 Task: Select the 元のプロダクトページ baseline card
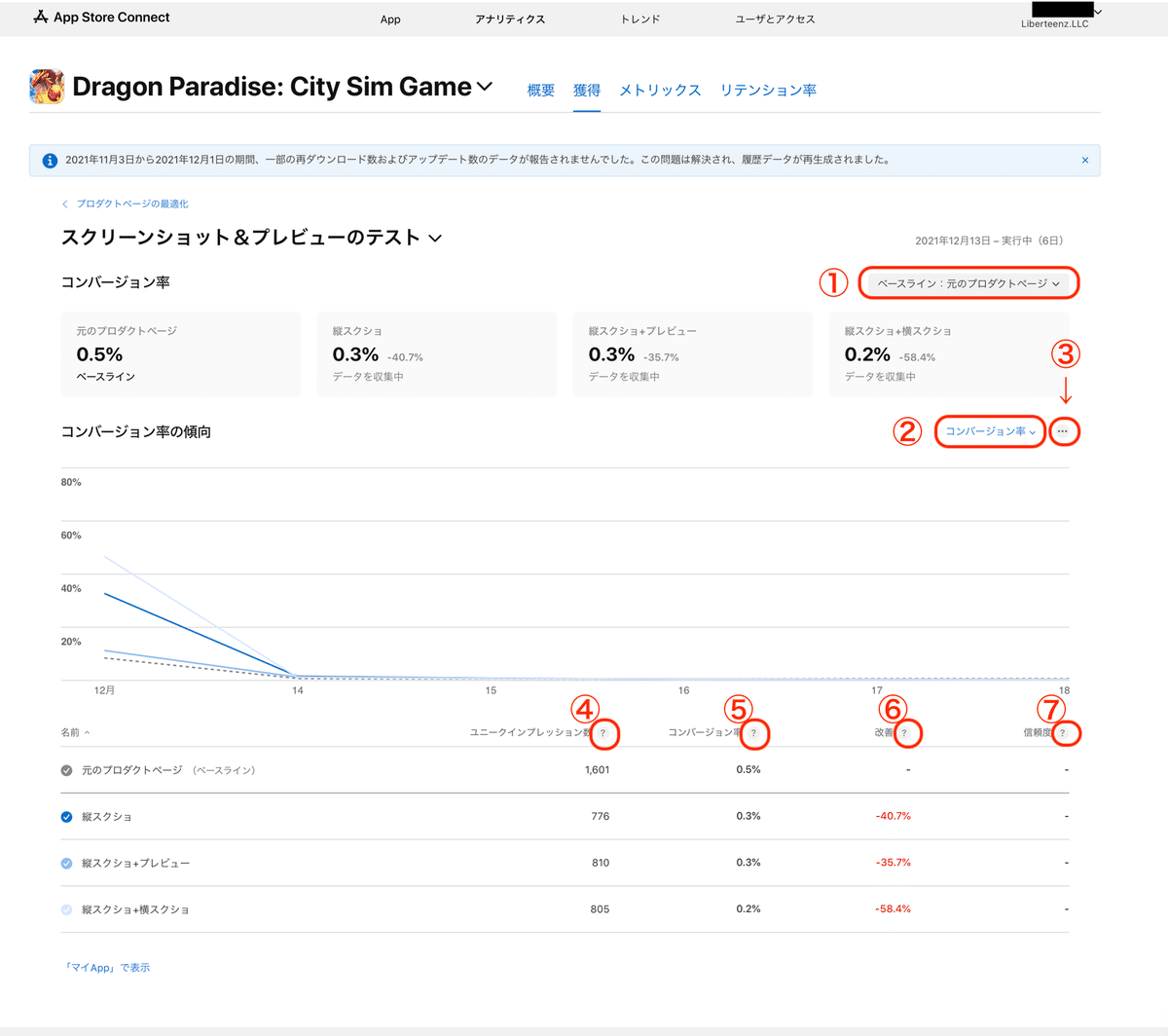click(x=181, y=354)
